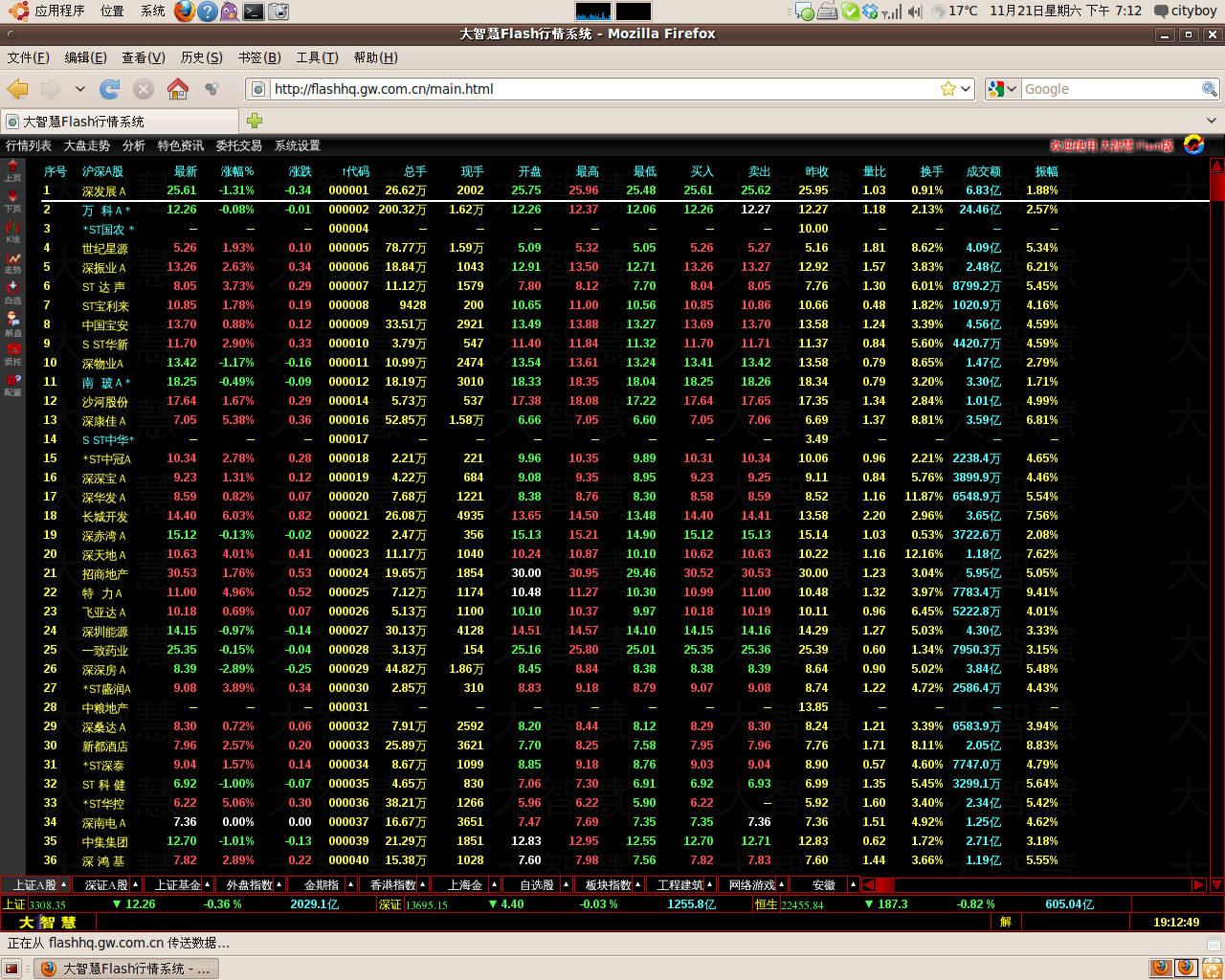Click stock code 000024 cell
Viewport: 1225px width, 980px height.
pyautogui.click(x=348, y=573)
